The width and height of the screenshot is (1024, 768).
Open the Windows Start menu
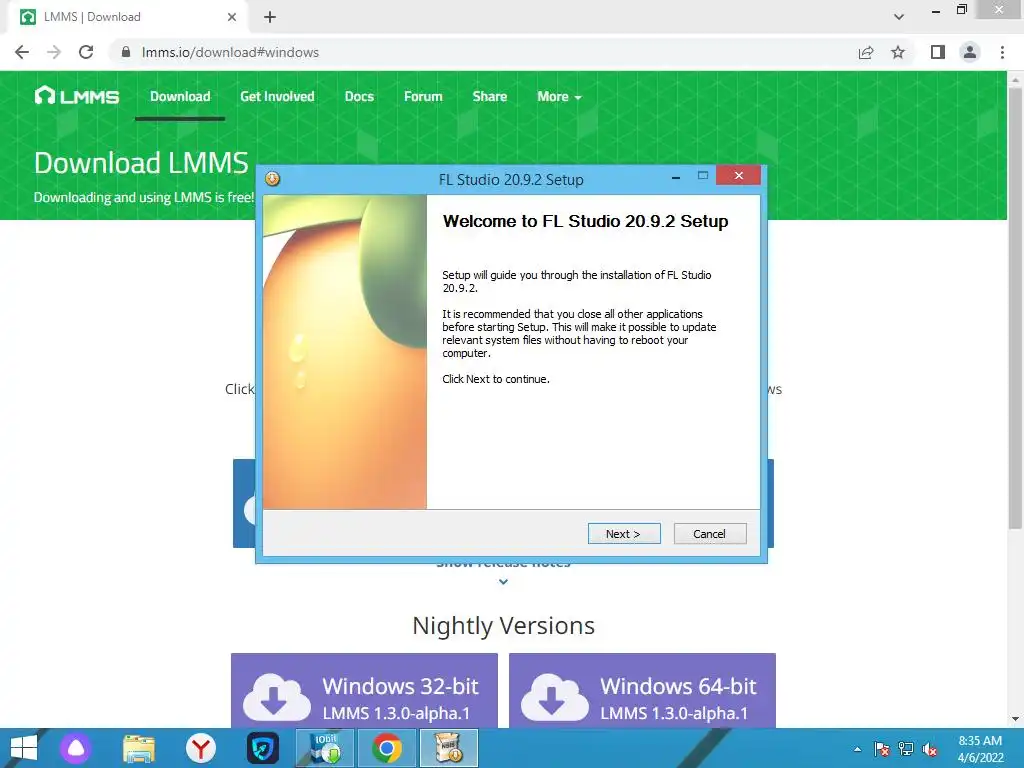[24, 748]
